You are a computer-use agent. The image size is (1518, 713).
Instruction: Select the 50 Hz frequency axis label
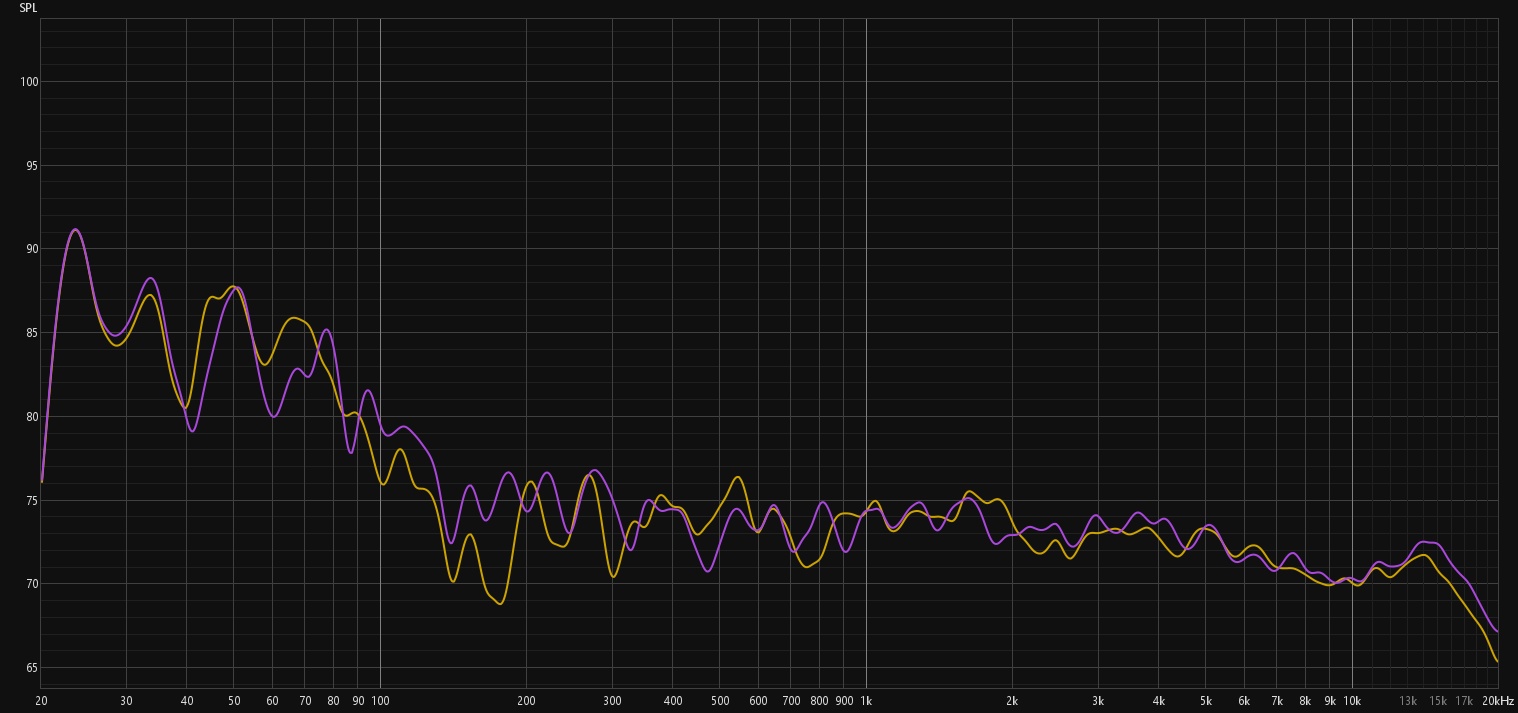(x=234, y=701)
